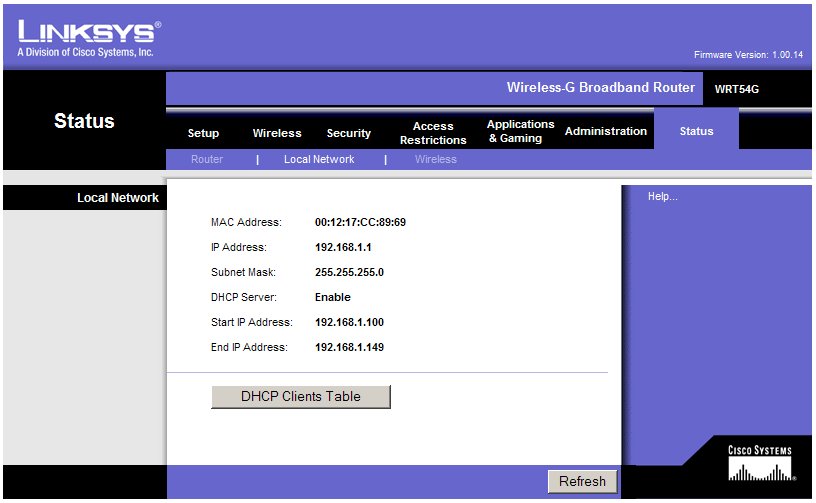Select subnet mask value 255.255.255.0
The height and width of the screenshot is (503, 816).
(x=349, y=272)
